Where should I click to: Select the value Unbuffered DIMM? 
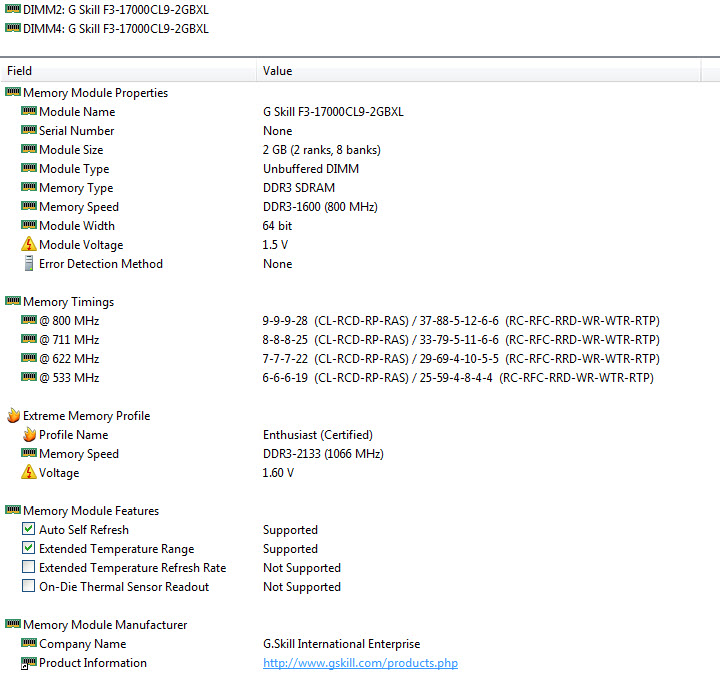(x=311, y=169)
